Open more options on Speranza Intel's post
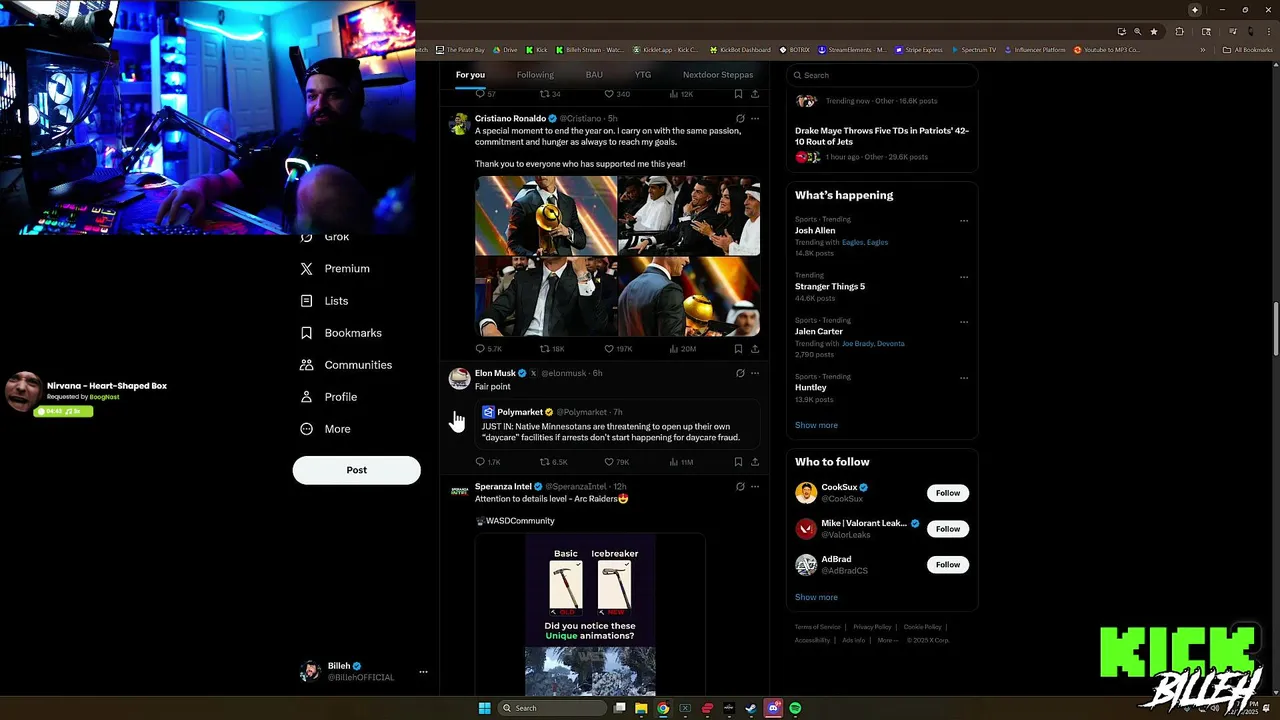This screenshot has height=720, width=1280. [755, 487]
